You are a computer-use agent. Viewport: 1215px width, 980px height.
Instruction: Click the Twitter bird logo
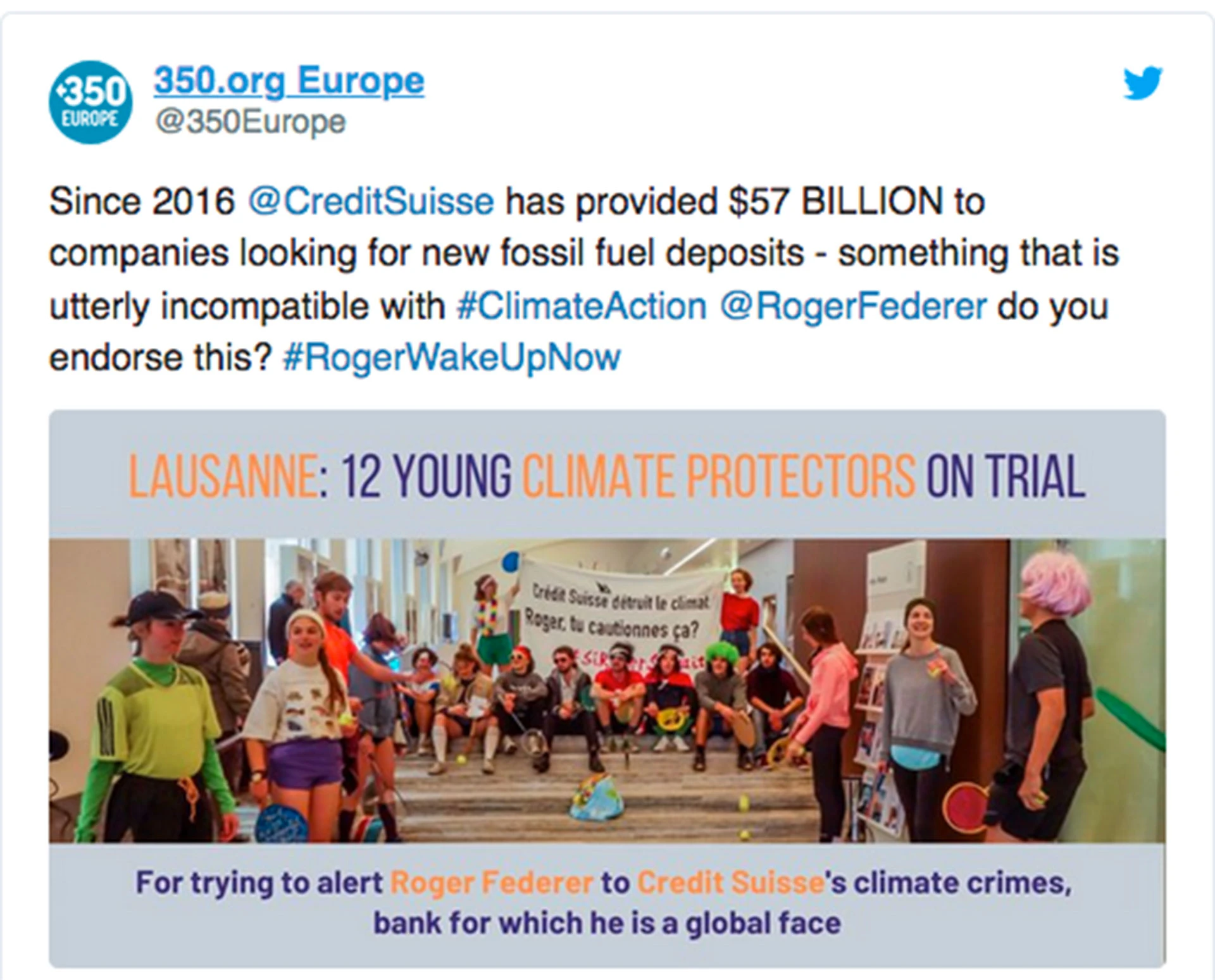click(x=1142, y=84)
